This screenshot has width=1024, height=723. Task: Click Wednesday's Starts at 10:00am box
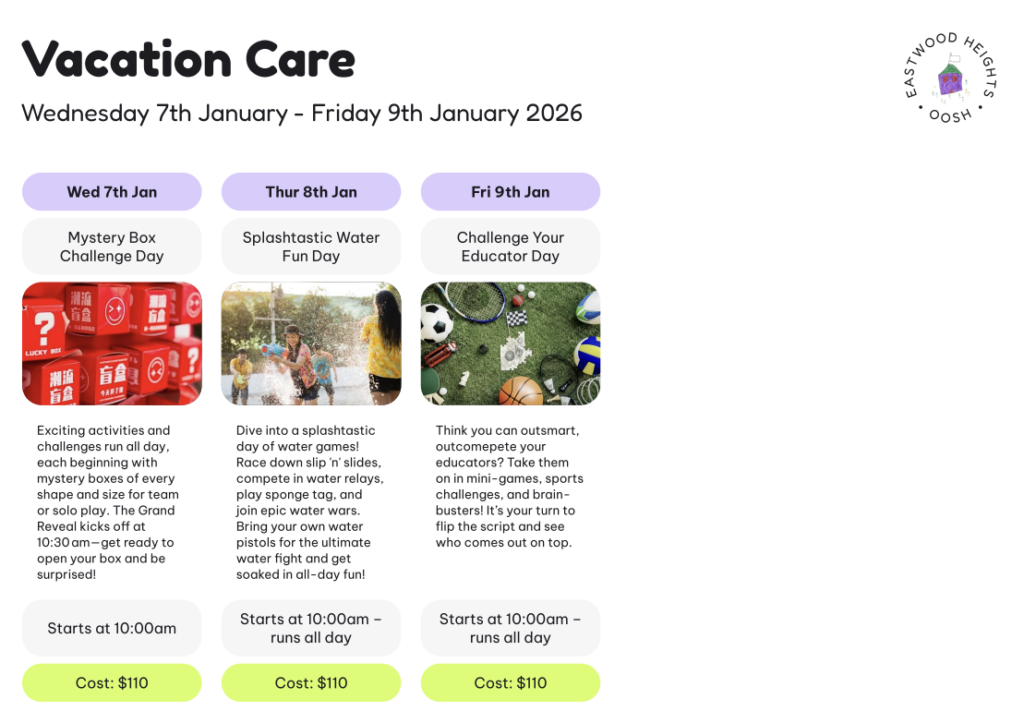(x=112, y=629)
